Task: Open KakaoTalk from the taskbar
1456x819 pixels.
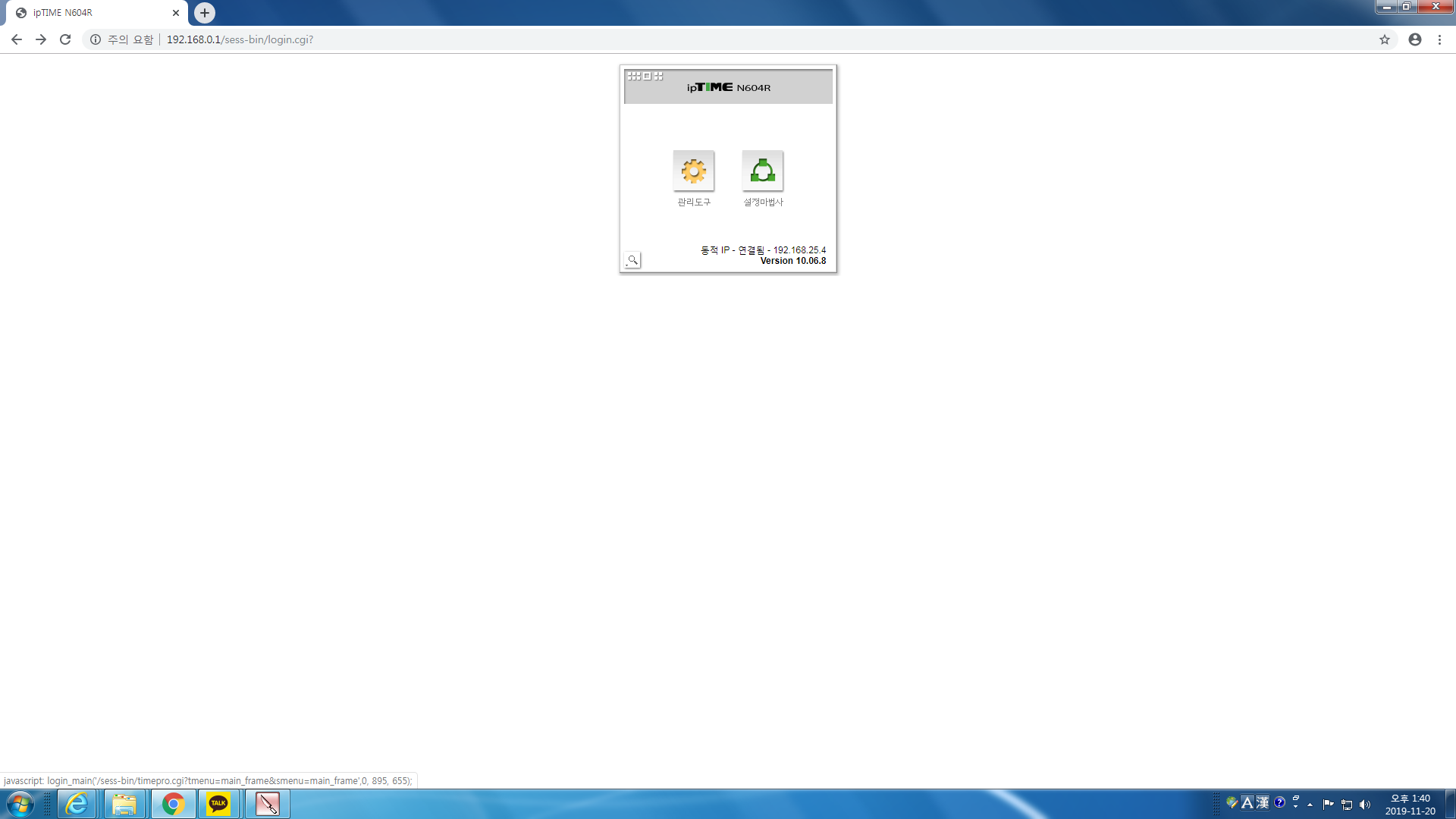Action: point(218,804)
